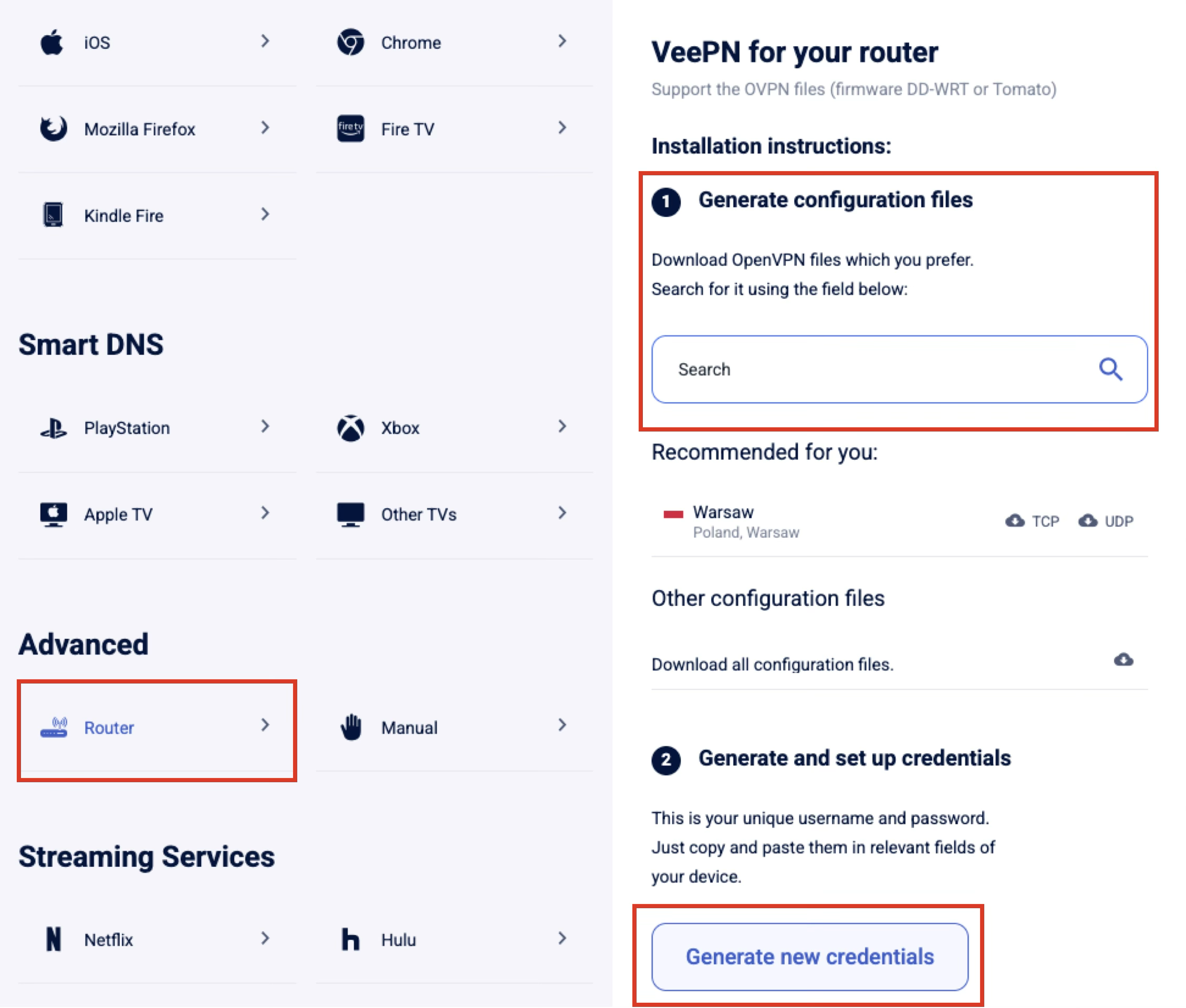This screenshot has height=1008, width=1186.
Task: Select the Mozilla Firefox icon
Action: (52, 129)
